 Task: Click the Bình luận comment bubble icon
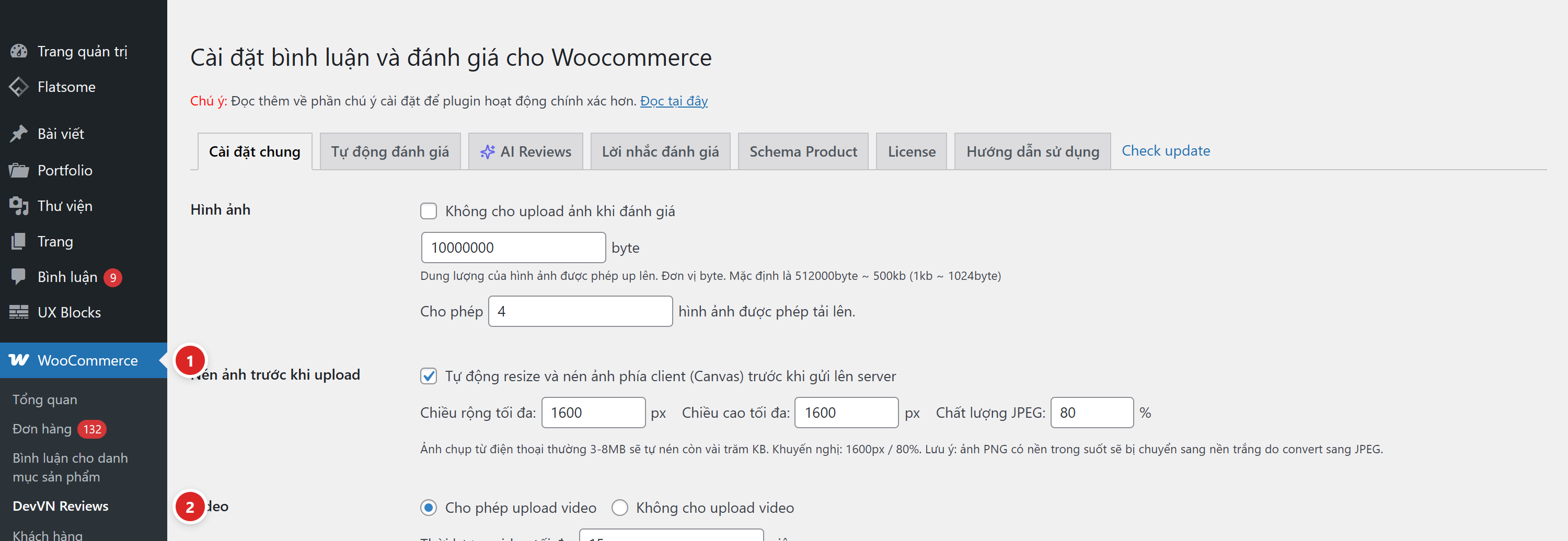point(19,277)
